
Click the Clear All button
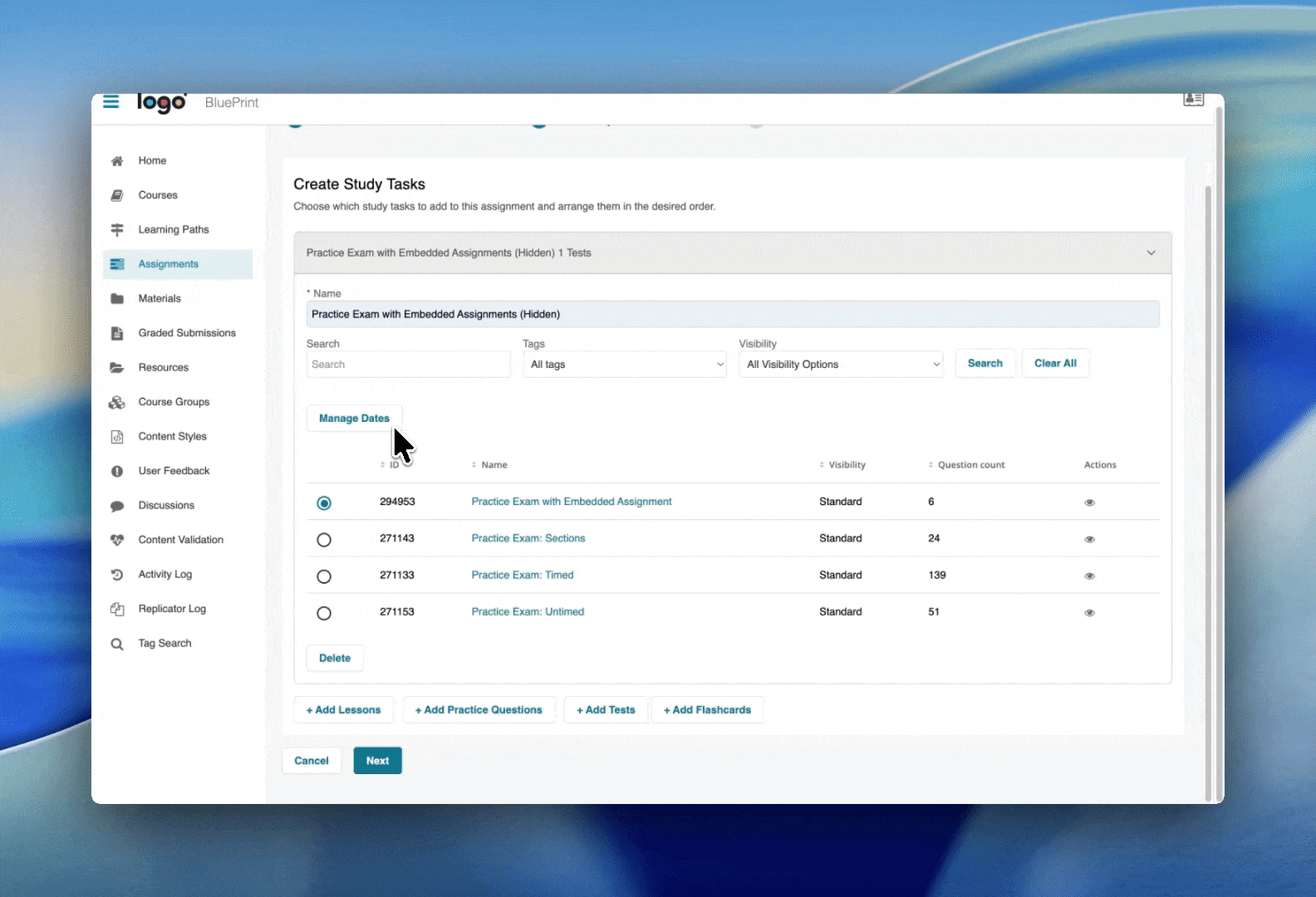coord(1055,364)
